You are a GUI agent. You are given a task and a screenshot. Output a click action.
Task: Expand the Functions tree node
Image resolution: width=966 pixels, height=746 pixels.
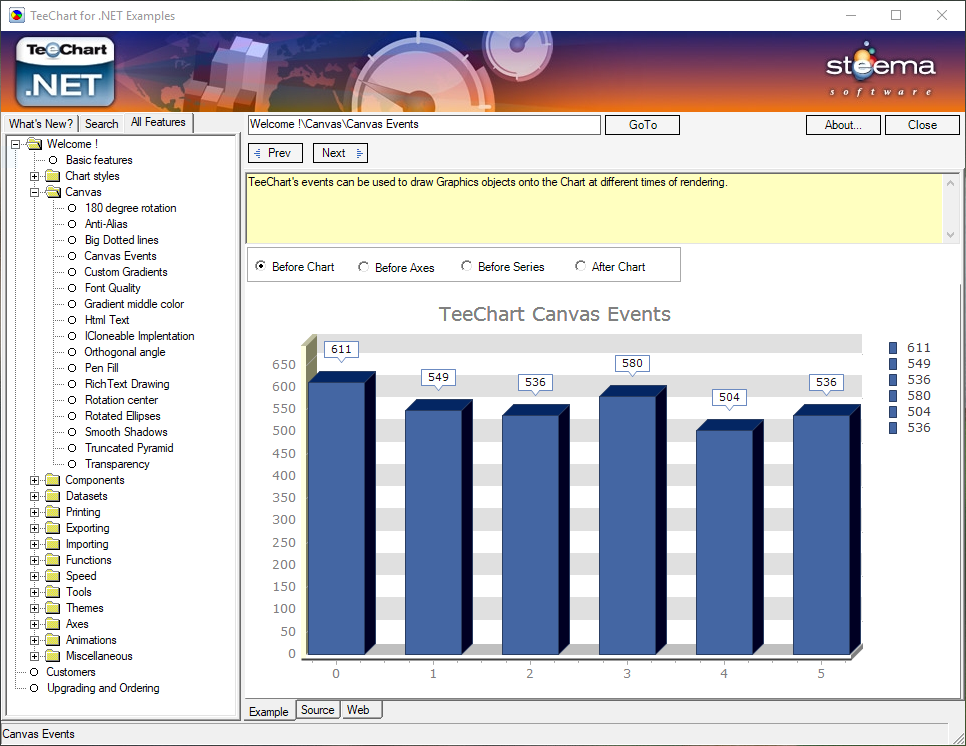34,561
